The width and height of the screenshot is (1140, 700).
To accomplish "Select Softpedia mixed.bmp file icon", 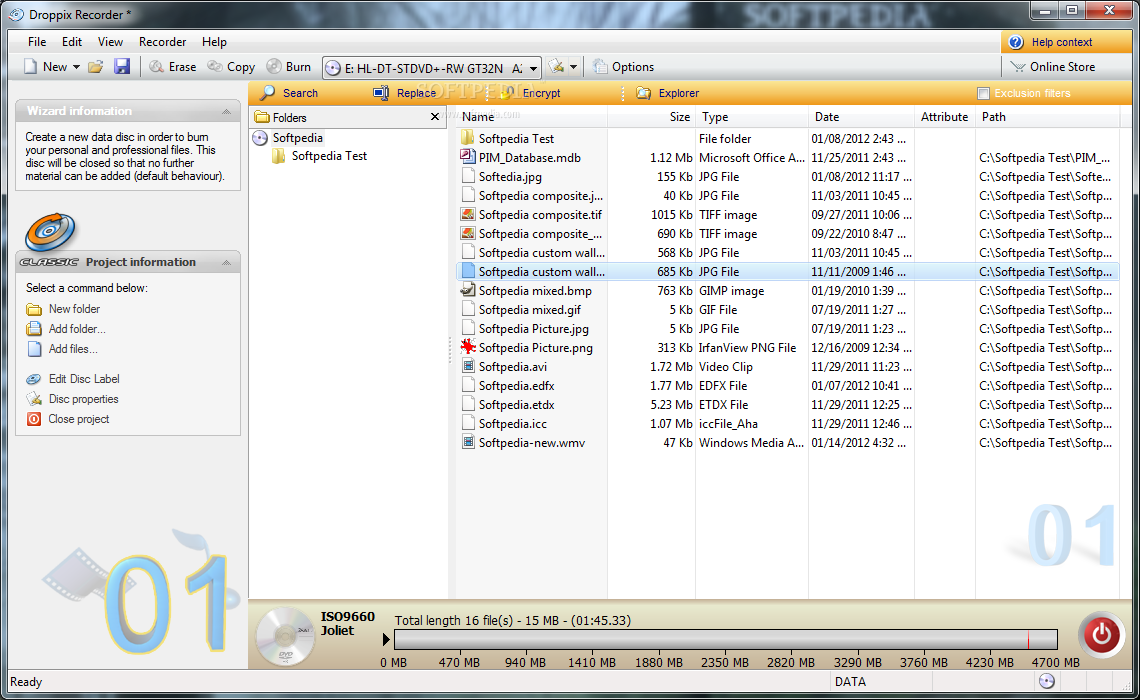I will pos(467,290).
